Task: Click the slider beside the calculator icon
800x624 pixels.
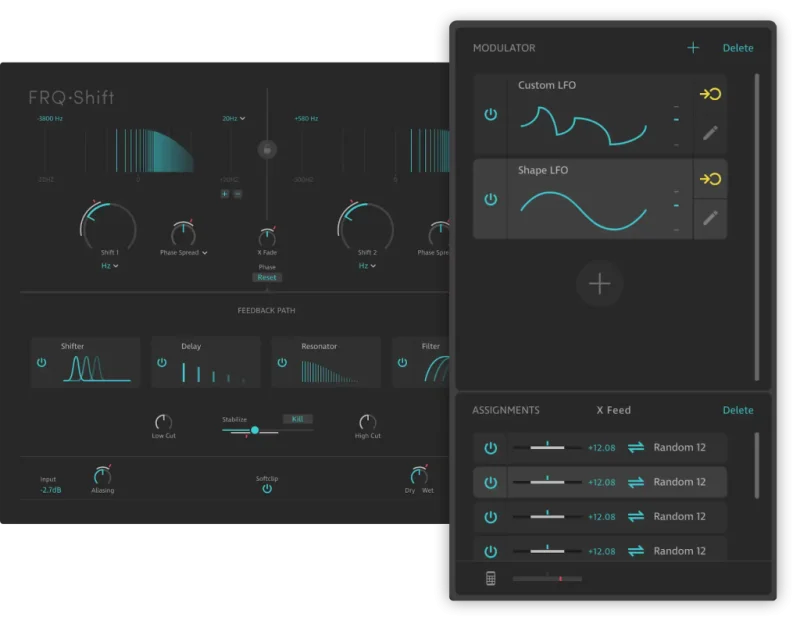Action: pyautogui.click(x=547, y=579)
